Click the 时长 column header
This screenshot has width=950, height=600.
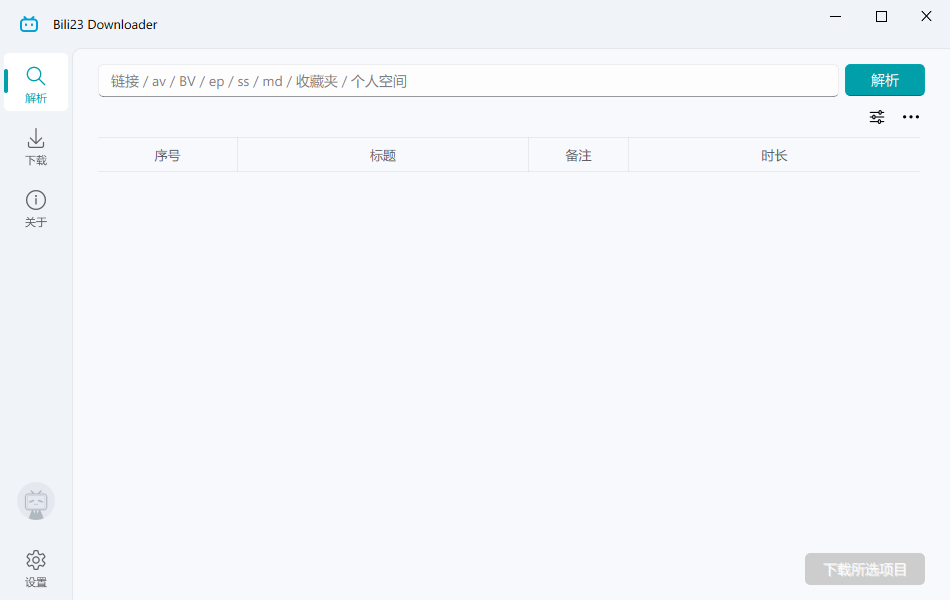pyautogui.click(x=775, y=155)
